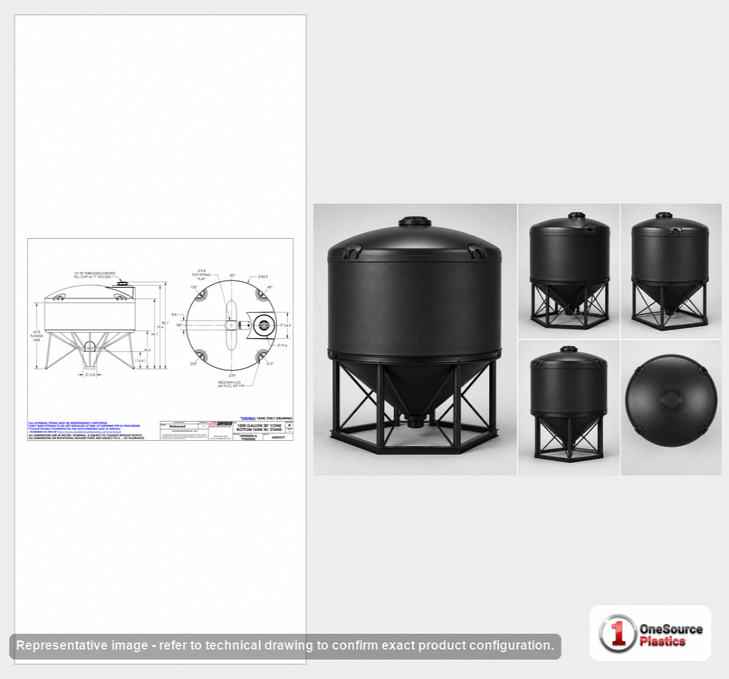Click the 'Representative image' caption banner
729x679 pixels.
285,646
